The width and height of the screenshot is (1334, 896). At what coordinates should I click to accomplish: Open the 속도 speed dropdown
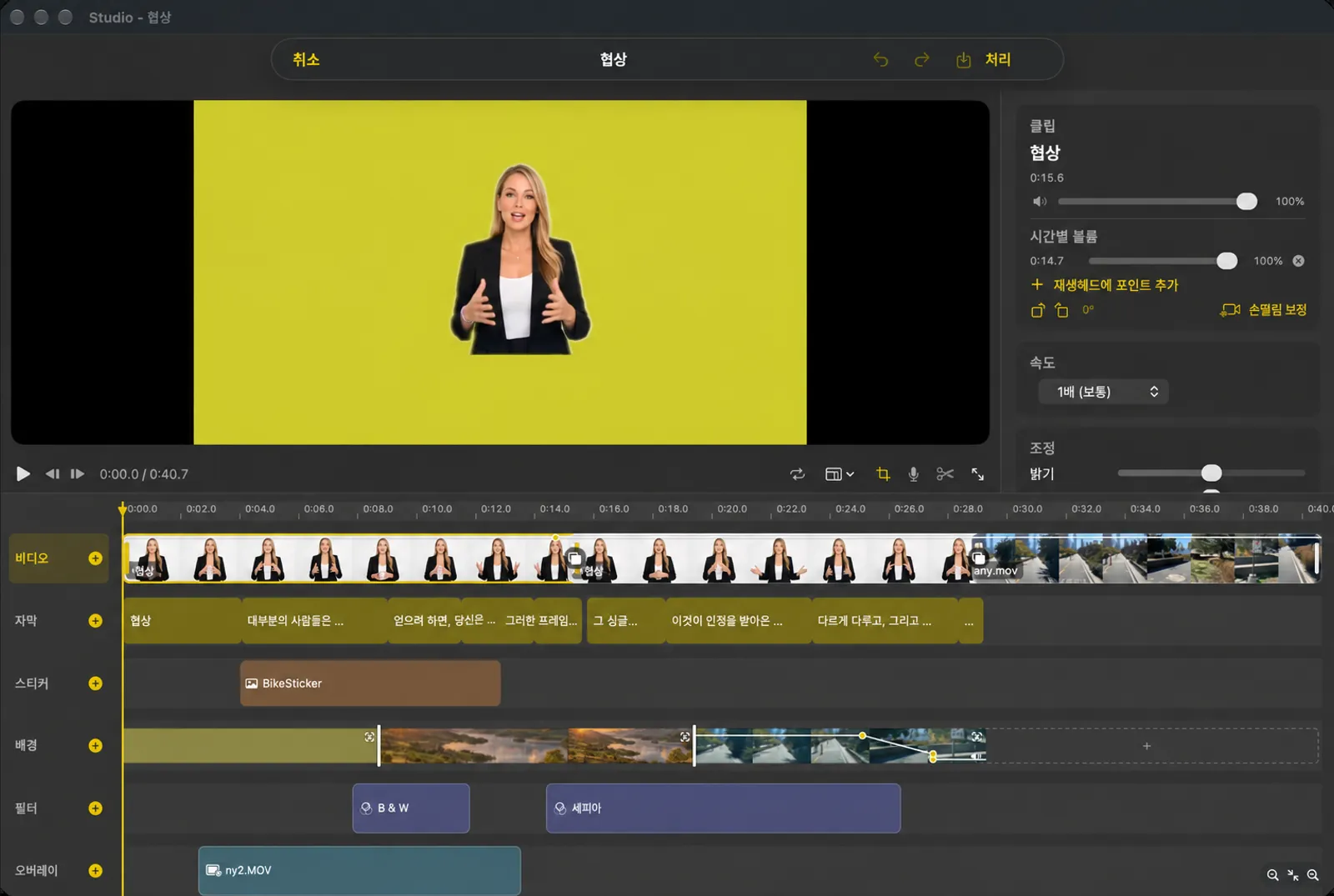click(x=1103, y=392)
